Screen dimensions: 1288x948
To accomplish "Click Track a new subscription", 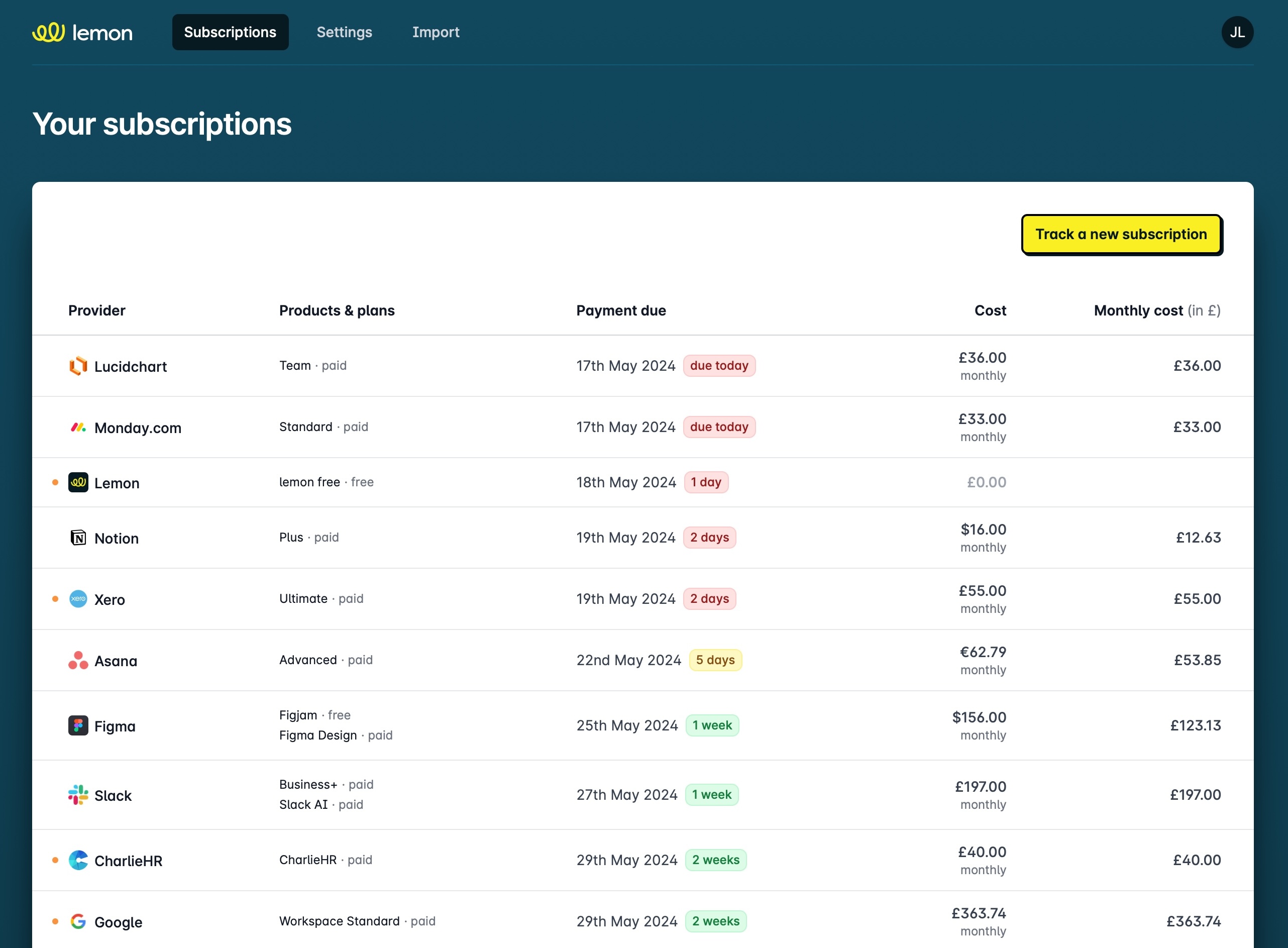I will tap(1121, 234).
